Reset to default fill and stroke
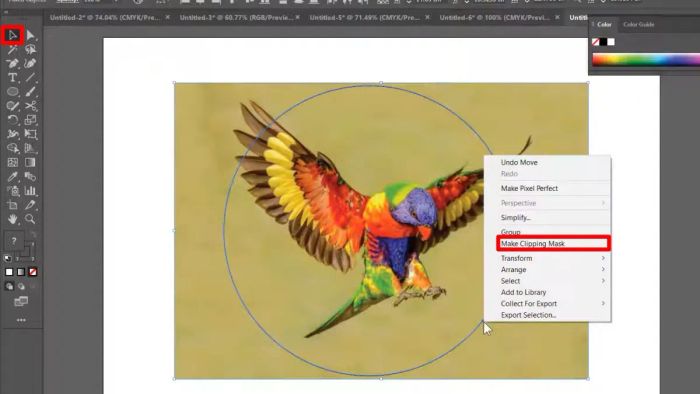700x394 pixels. coord(8,258)
